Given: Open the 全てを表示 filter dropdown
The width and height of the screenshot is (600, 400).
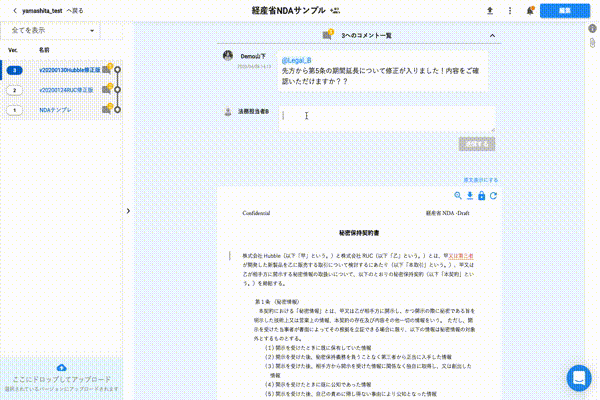Looking at the screenshot, I should tap(51, 31).
